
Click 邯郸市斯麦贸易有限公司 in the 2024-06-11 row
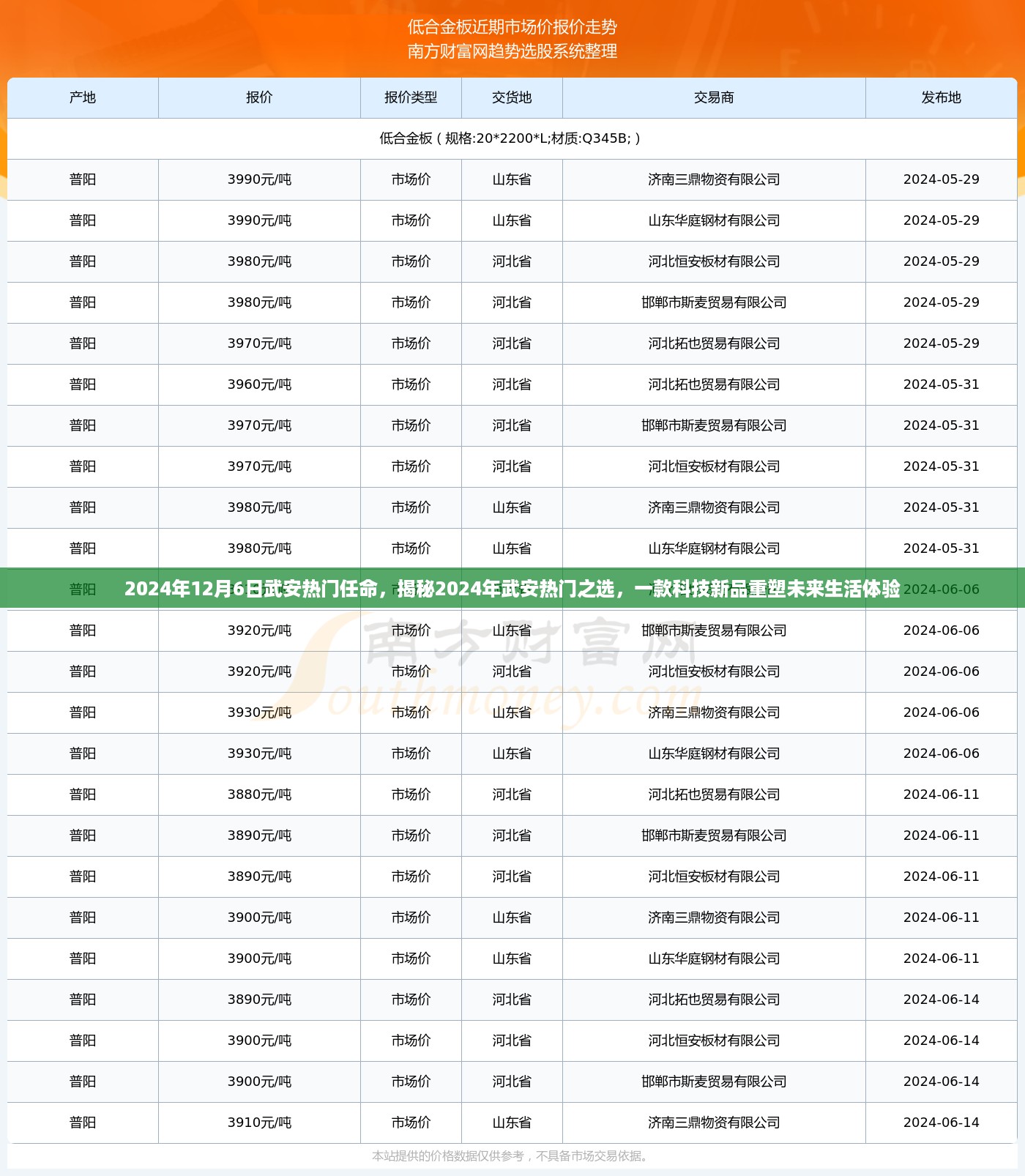tap(714, 836)
